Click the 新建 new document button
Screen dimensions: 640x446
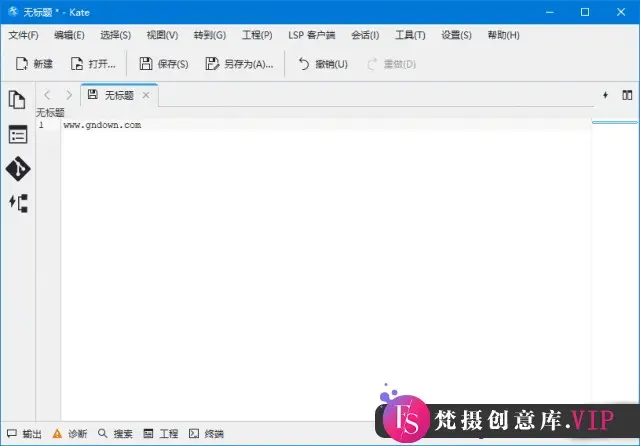34,64
